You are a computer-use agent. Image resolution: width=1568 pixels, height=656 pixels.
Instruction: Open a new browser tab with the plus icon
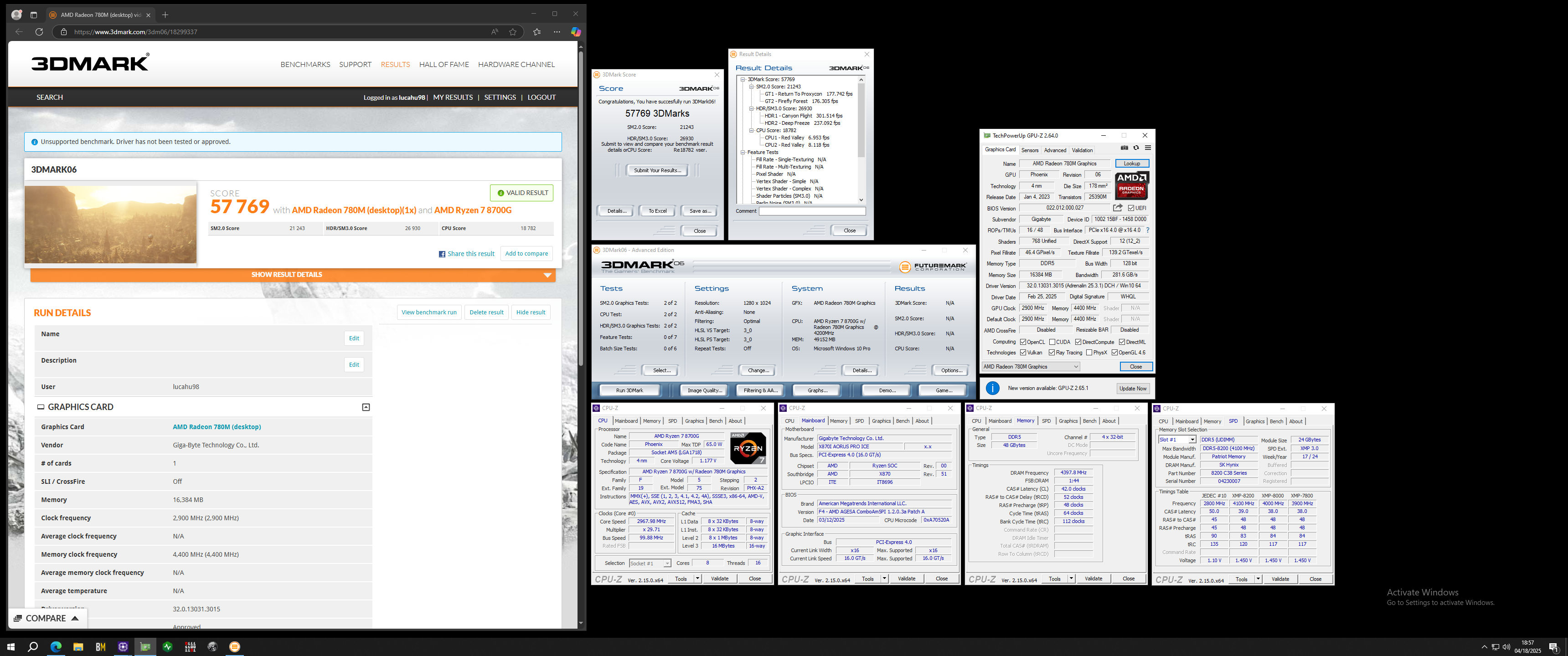tap(165, 15)
